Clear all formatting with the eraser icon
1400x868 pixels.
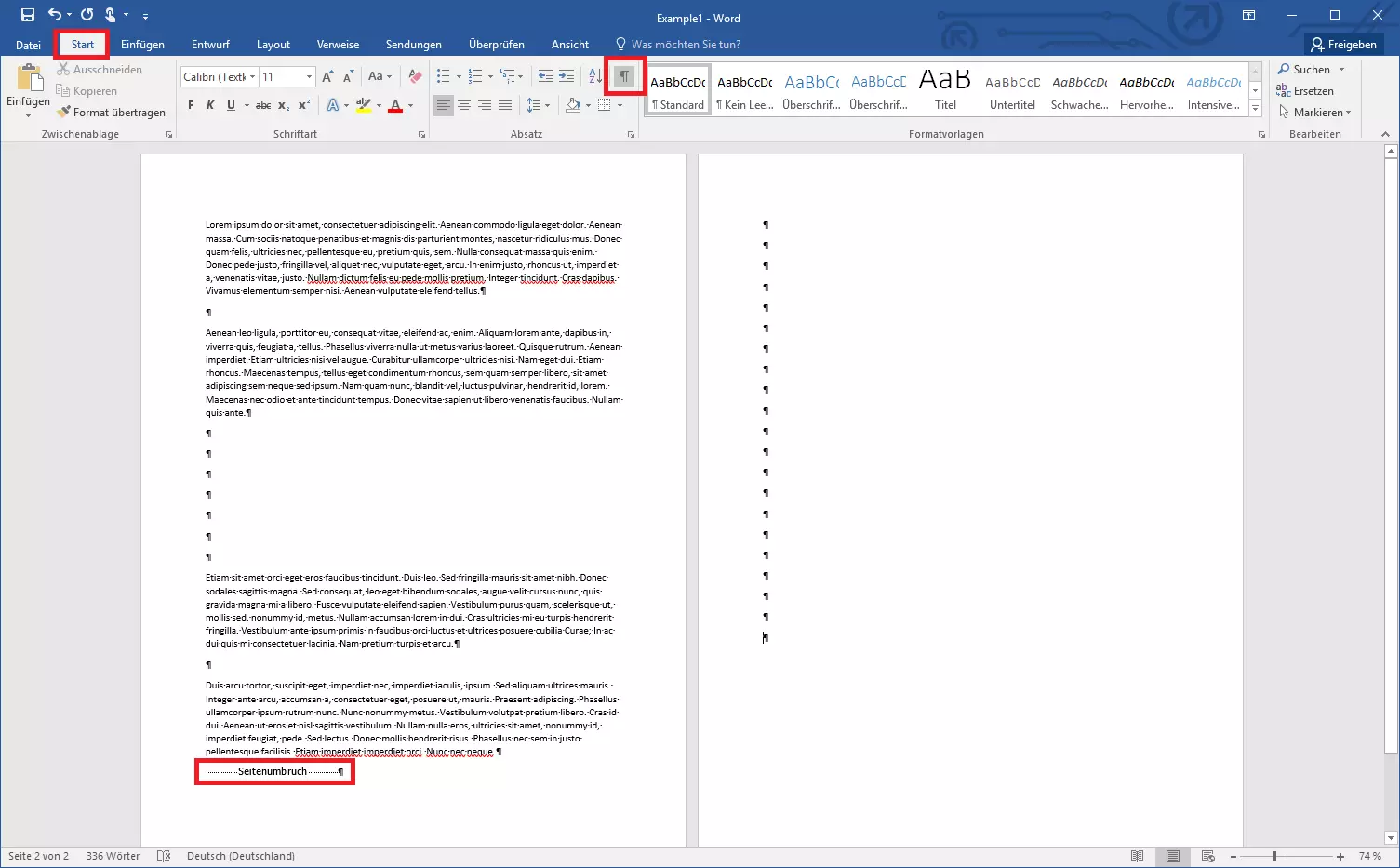(x=415, y=76)
